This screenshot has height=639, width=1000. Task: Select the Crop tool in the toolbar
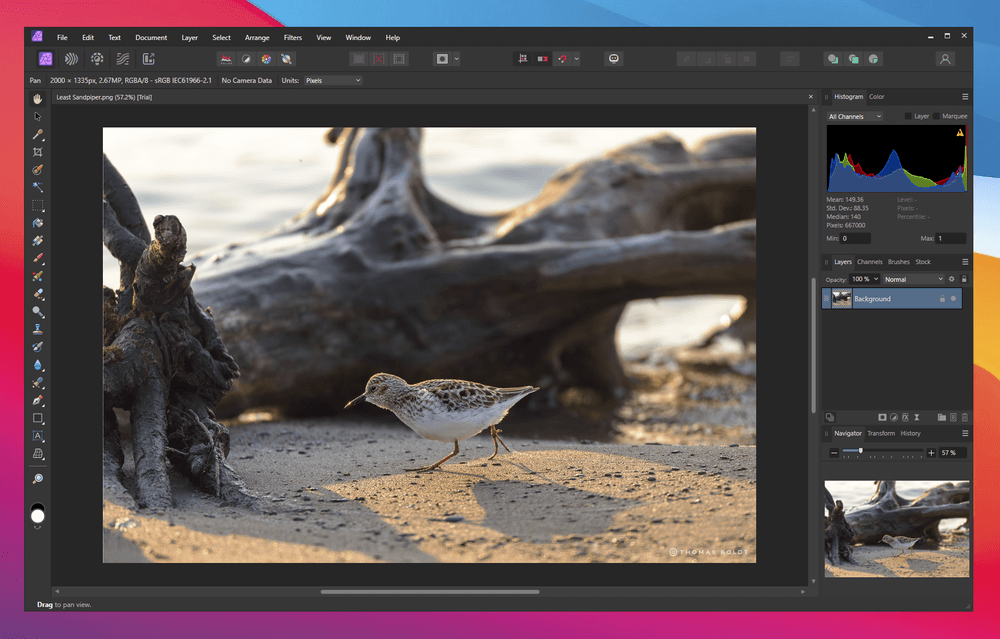(x=38, y=152)
